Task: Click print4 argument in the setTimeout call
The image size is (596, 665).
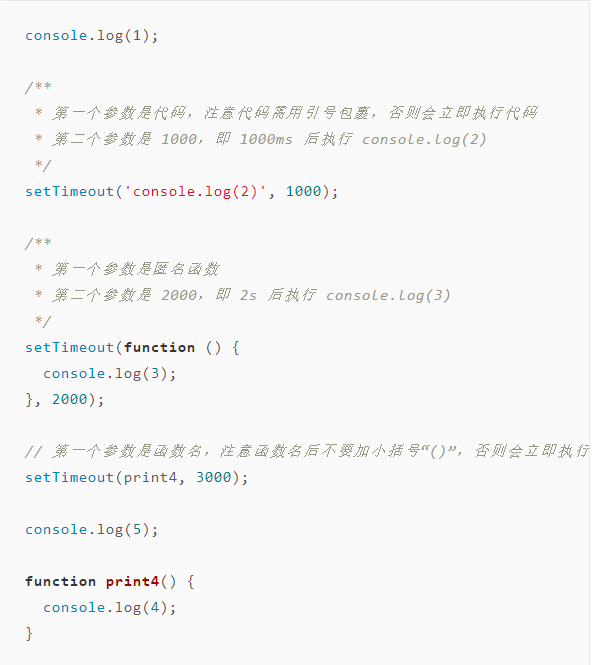Action: (x=150, y=478)
